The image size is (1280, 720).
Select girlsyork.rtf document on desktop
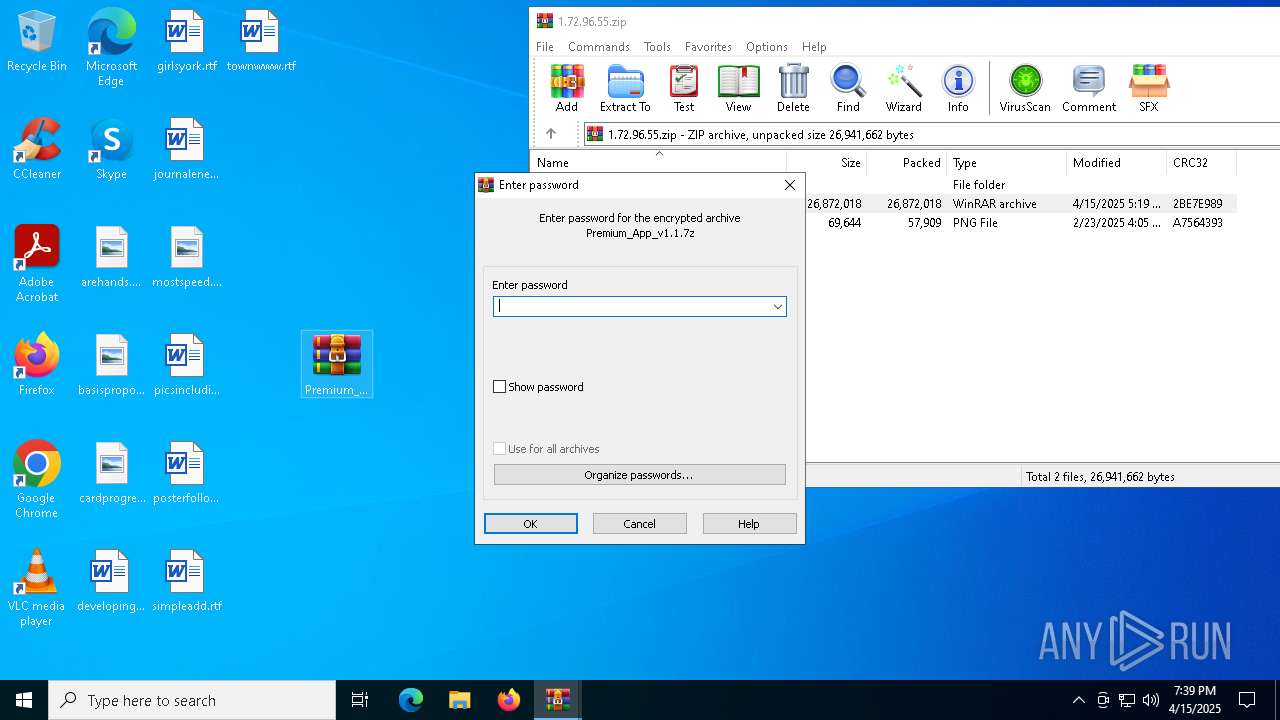point(186,42)
